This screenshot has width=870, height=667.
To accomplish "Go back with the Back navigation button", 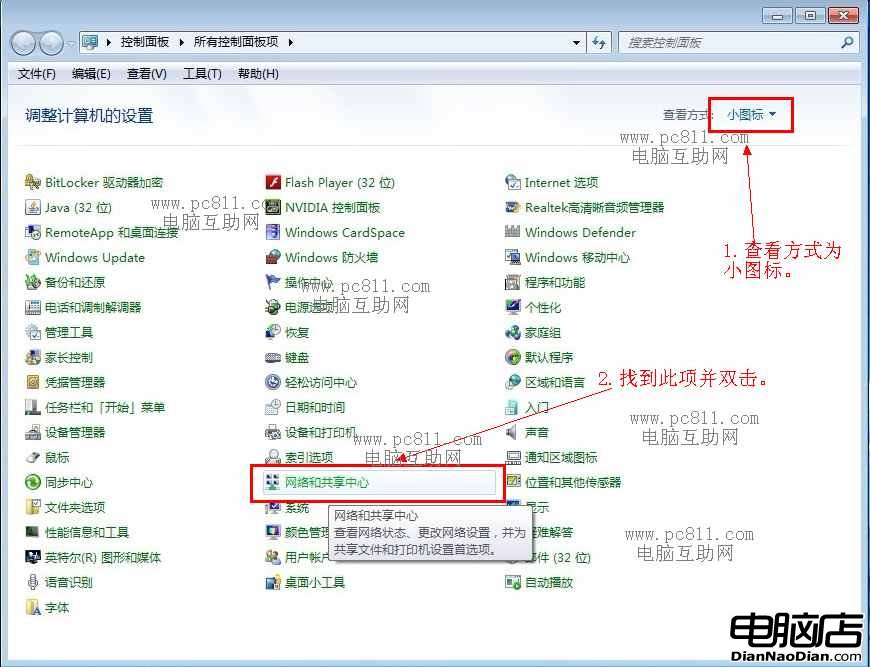I will 23,43.
